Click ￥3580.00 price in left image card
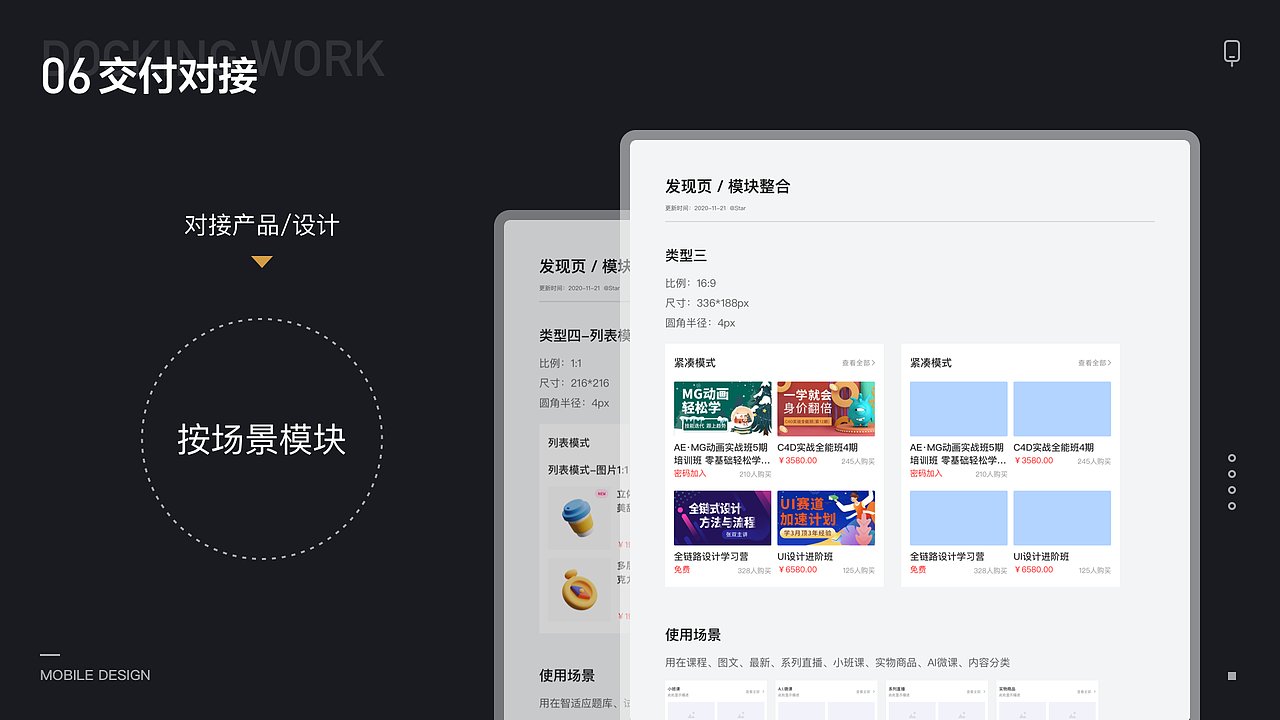The height and width of the screenshot is (720, 1280). (x=797, y=461)
